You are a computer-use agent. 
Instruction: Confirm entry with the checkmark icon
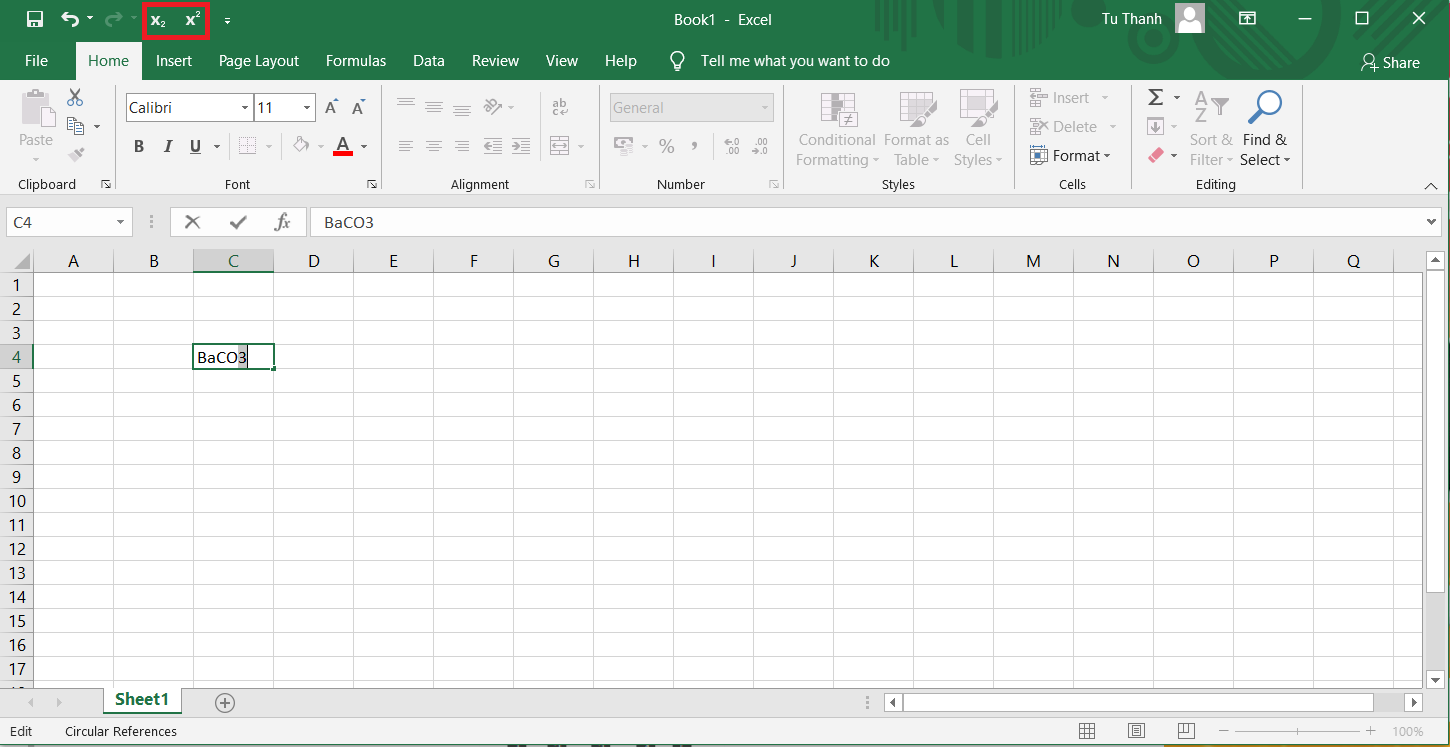coord(238,222)
